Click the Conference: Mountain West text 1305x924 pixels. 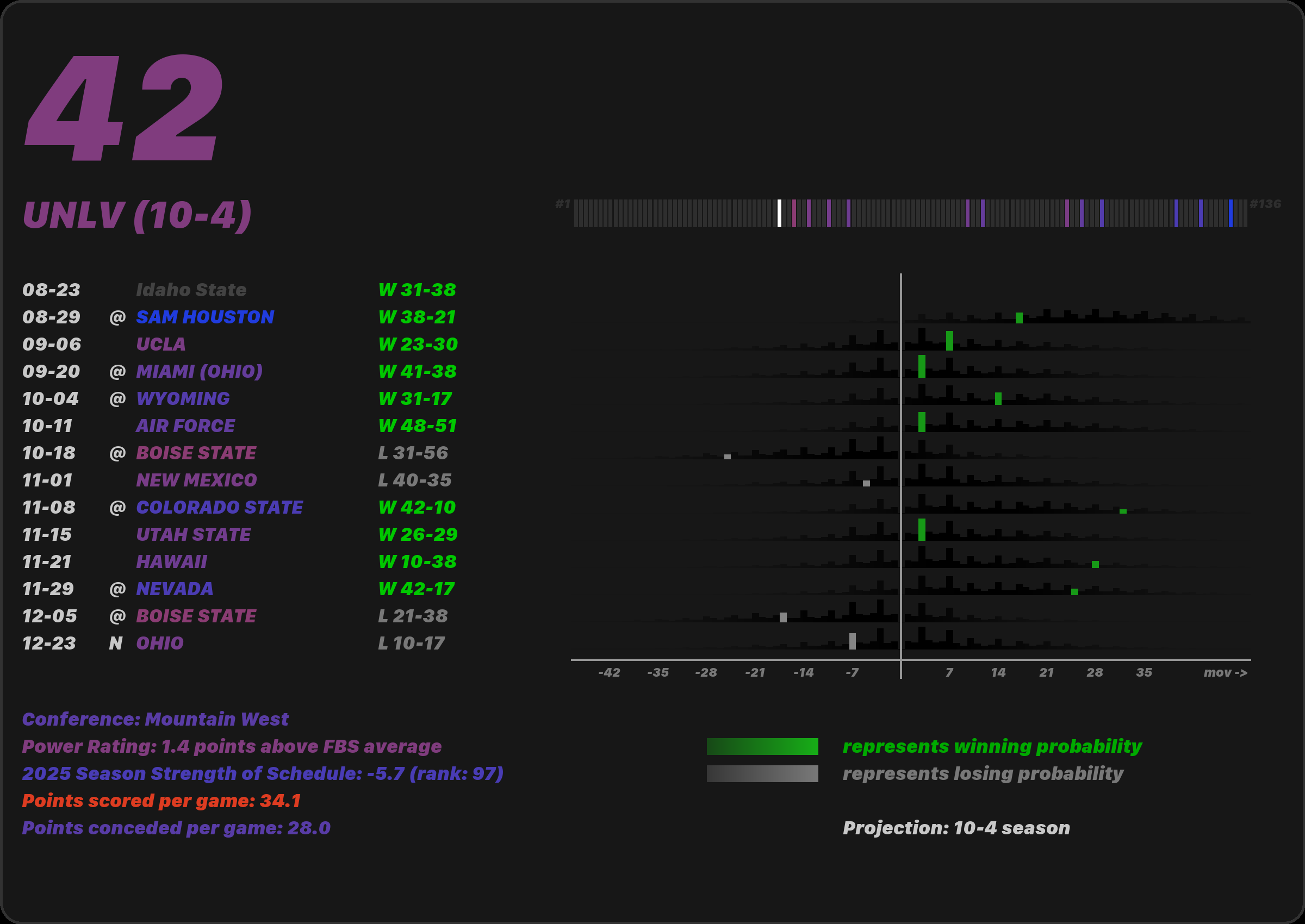point(155,719)
